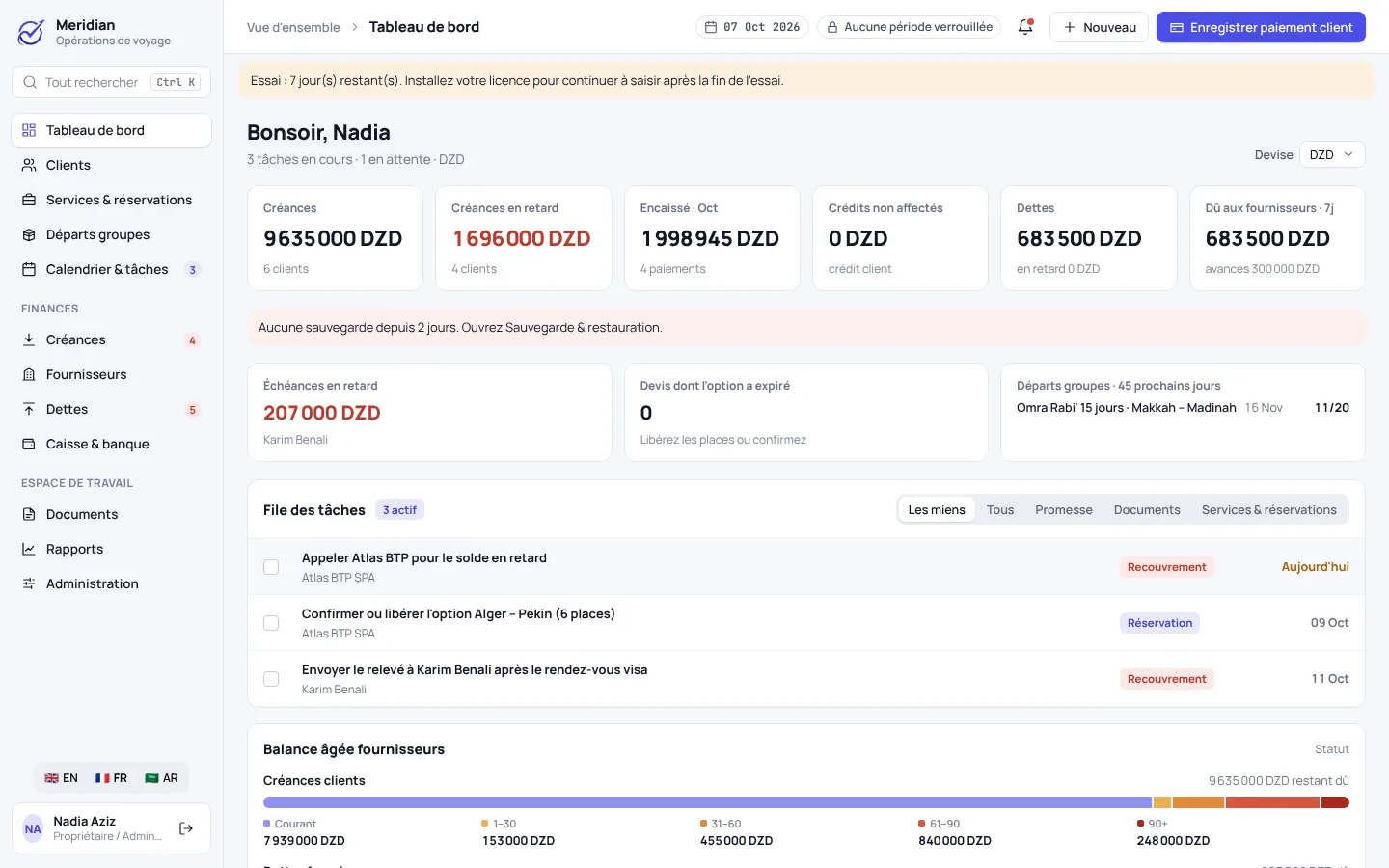1389x868 pixels.
Task: Click the 90+ dark red bar segment
Action: 1335,802
